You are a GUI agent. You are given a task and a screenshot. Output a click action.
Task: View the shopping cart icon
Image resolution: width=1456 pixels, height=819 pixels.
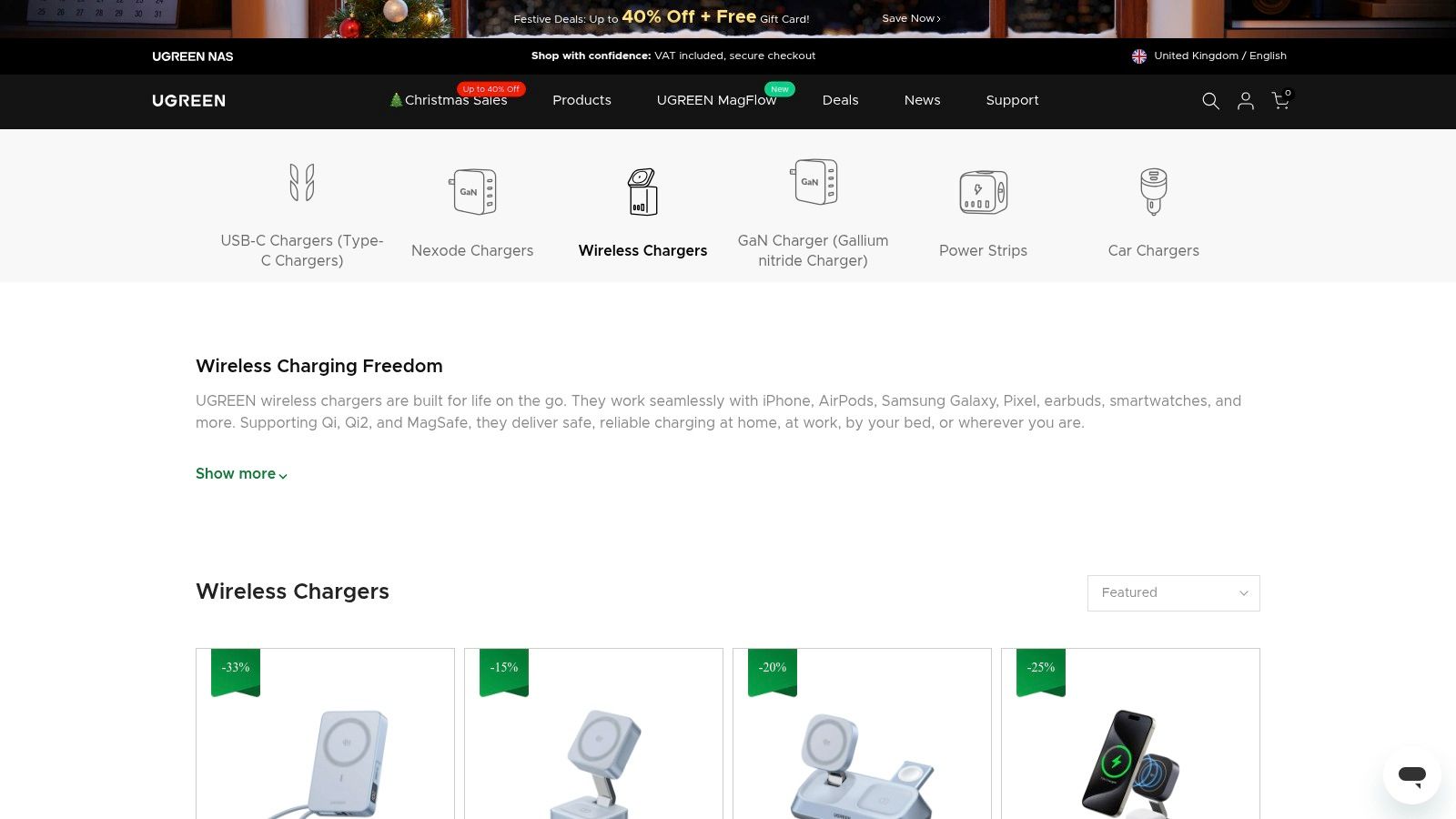tap(1281, 100)
